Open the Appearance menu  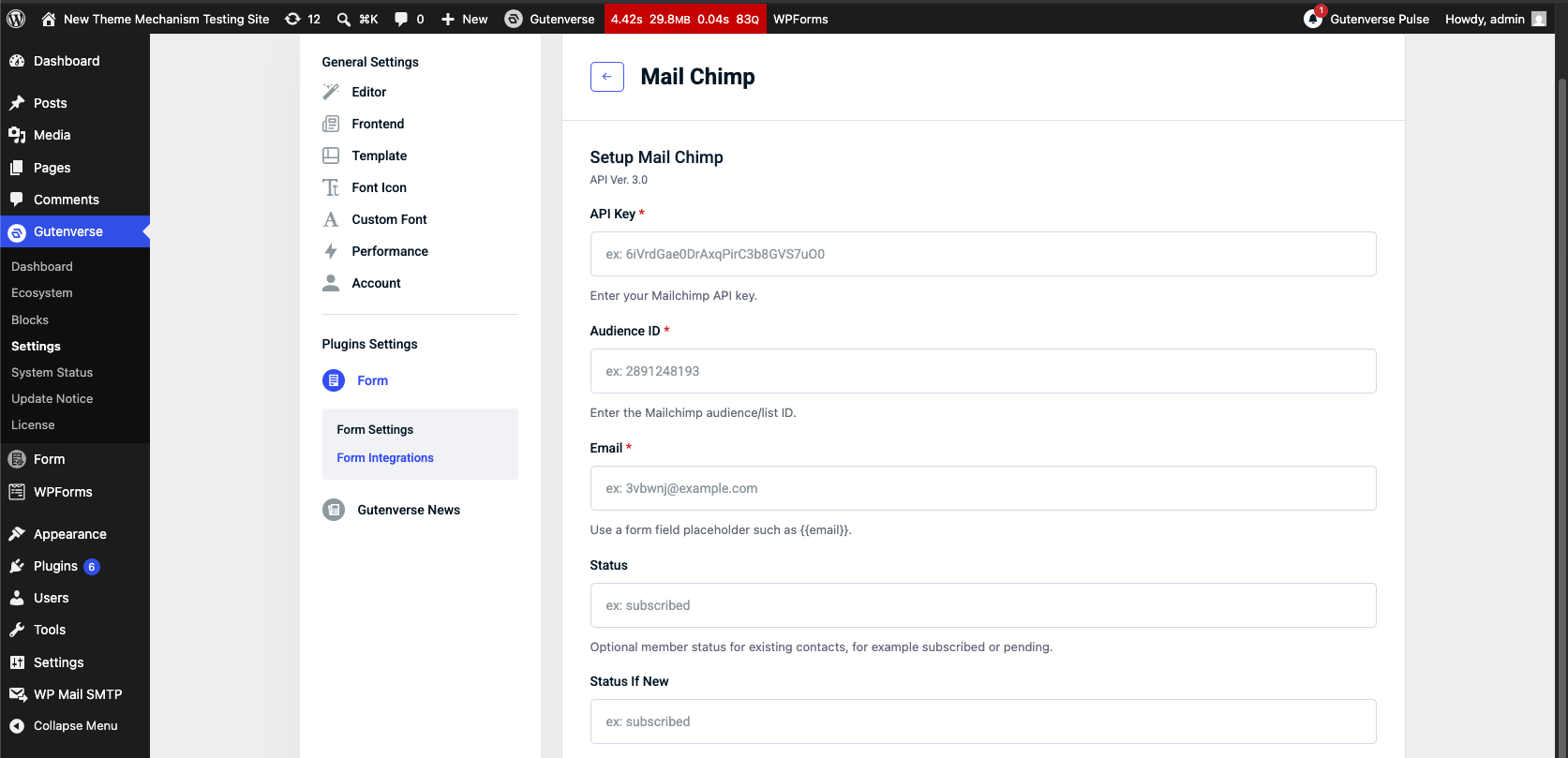(x=75, y=534)
